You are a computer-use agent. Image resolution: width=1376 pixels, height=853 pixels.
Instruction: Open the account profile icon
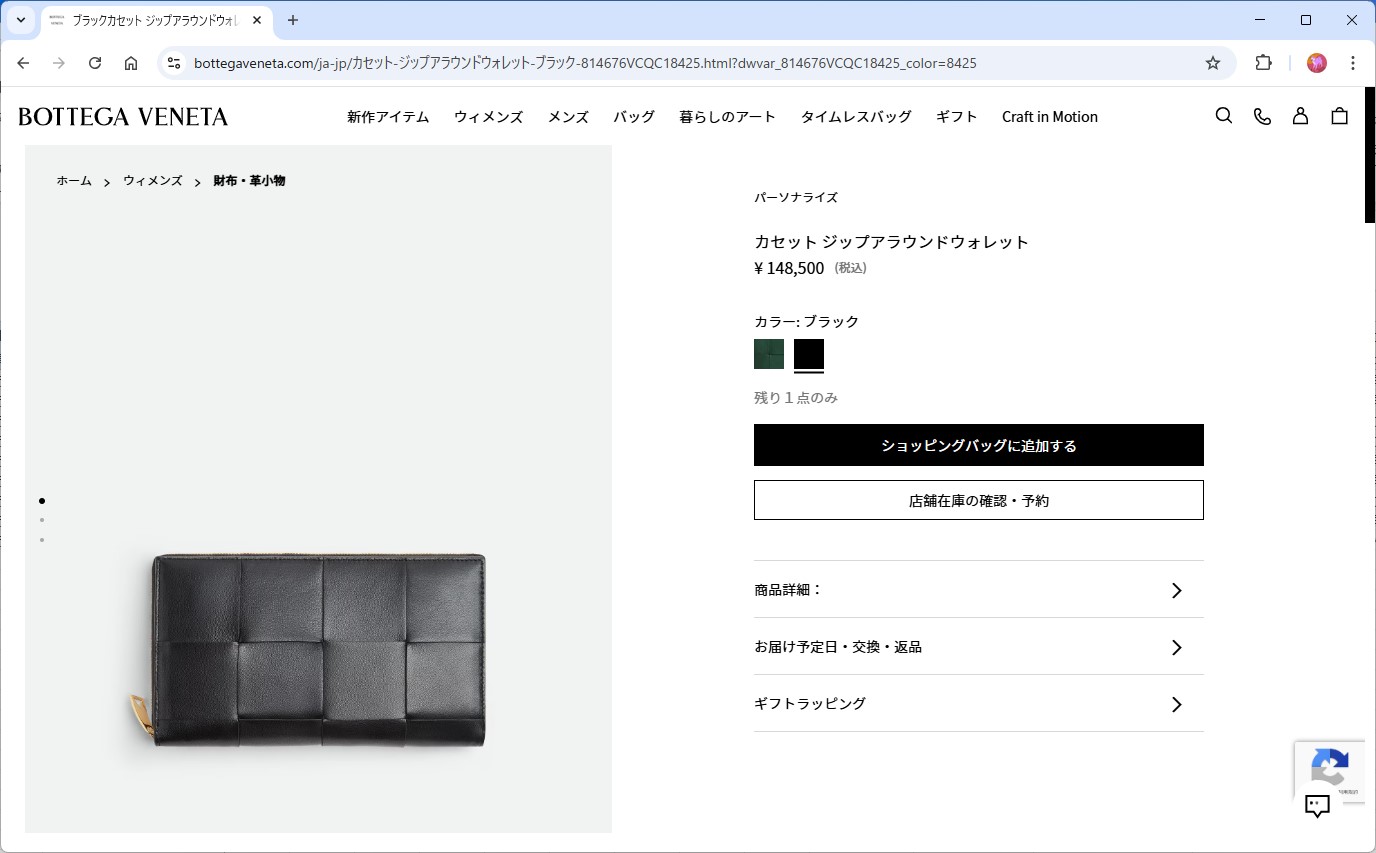click(1300, 116)
